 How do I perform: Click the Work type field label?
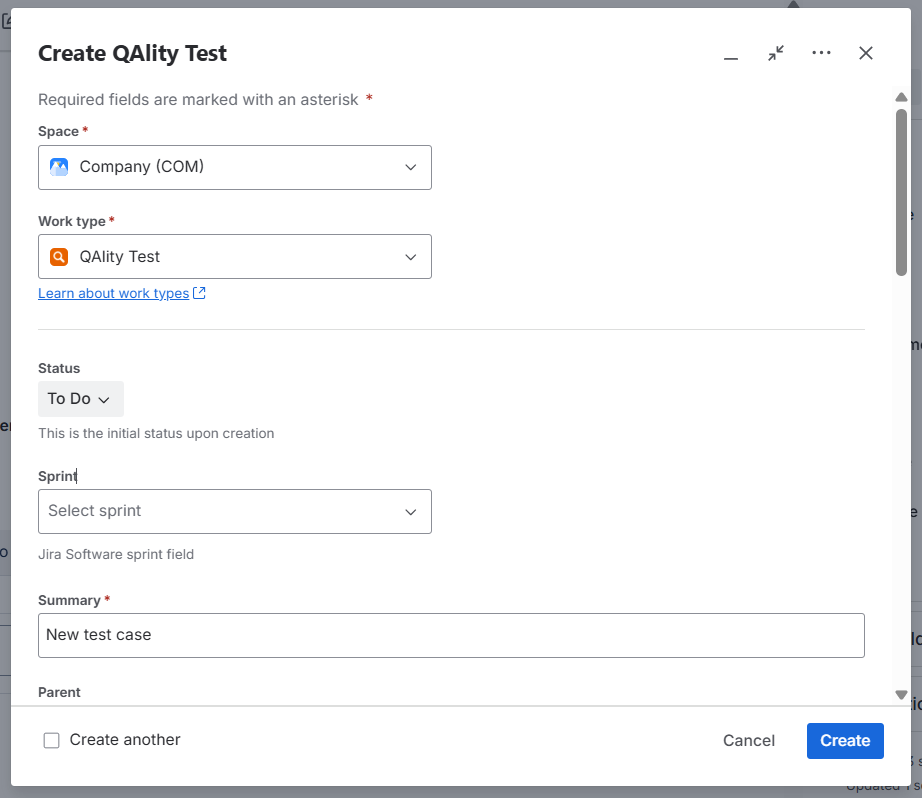pyautogui.click(x=72, y=221)
